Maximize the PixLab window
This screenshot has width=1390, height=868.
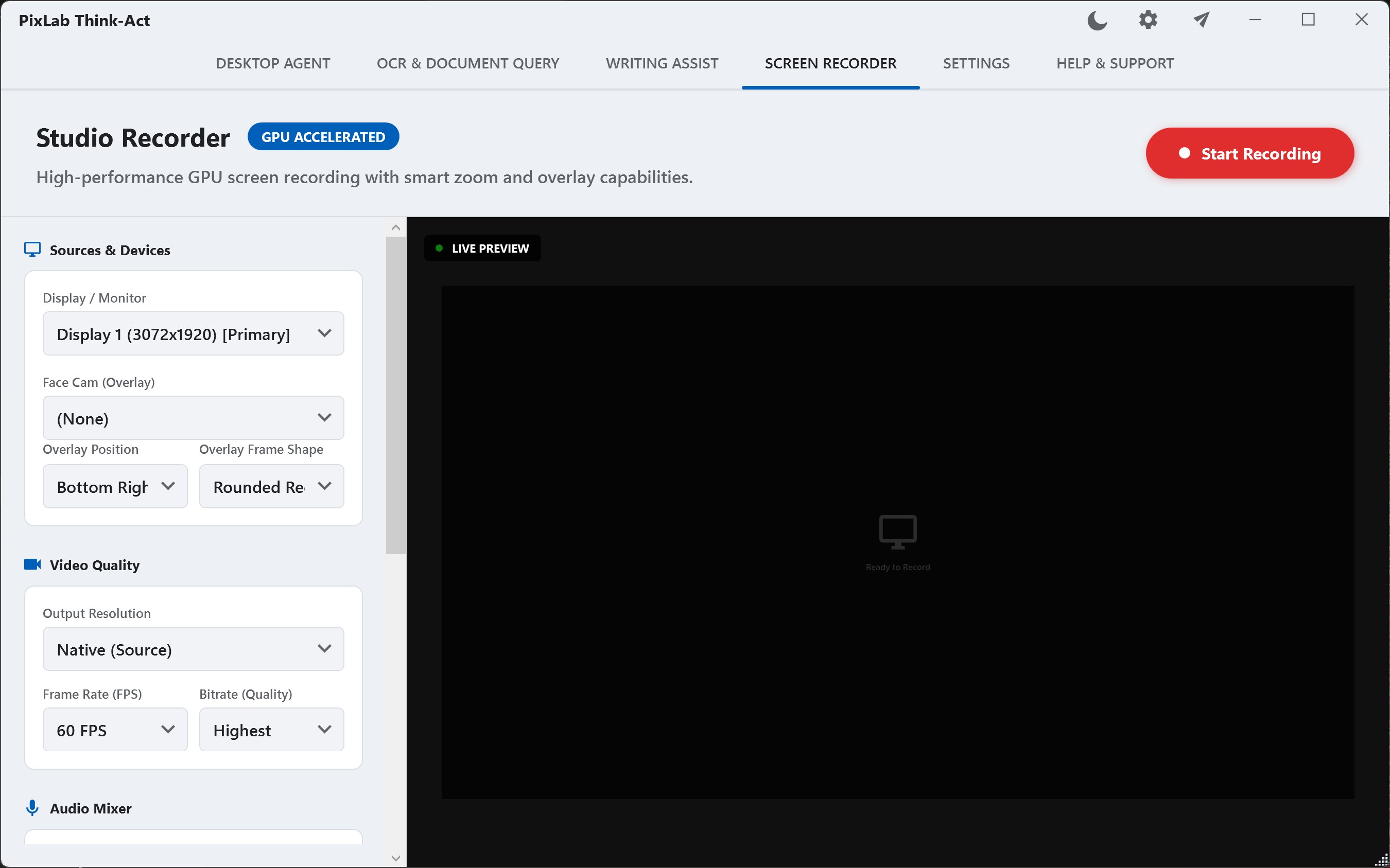pos(1308,20)
